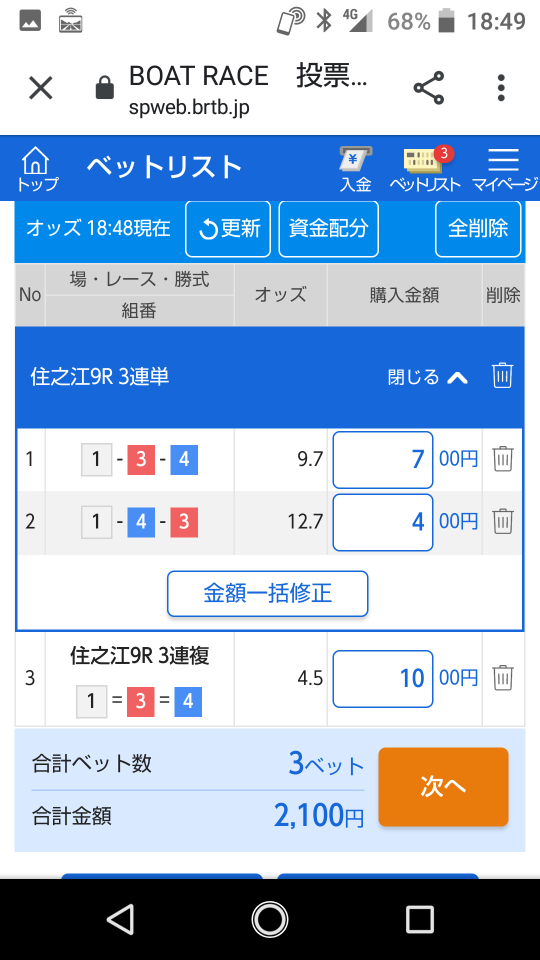Open the ベットリスト icon with badge
This screenshot has height=960, width=540.
[425, 169]
